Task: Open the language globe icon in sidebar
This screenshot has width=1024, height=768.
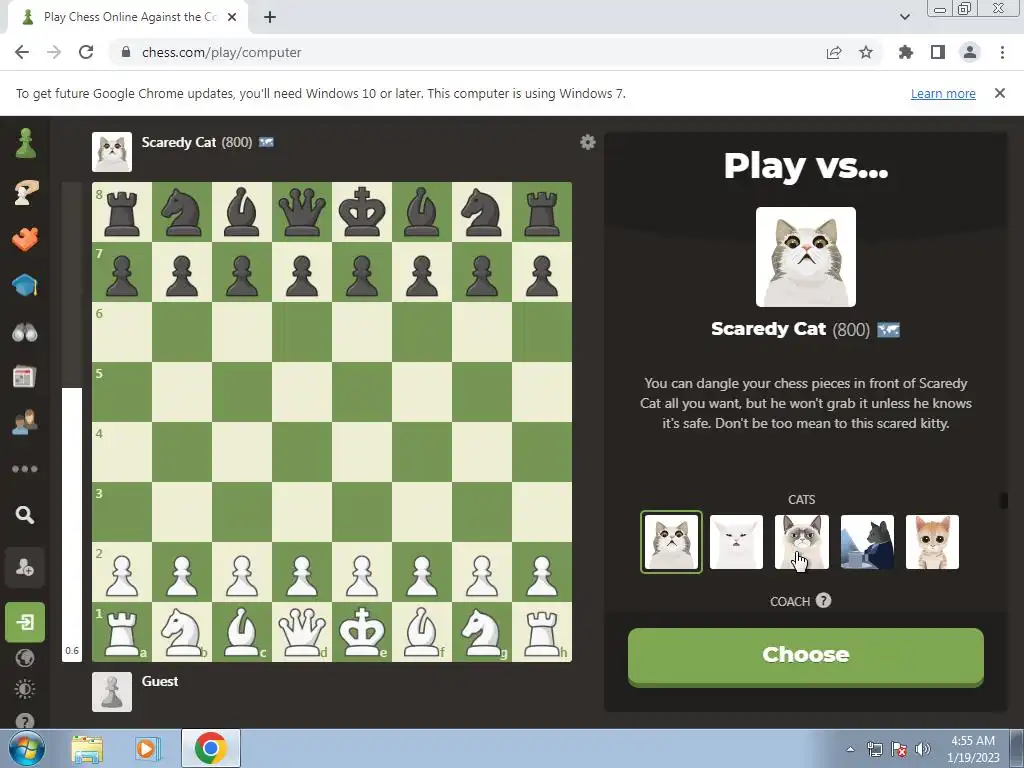Action: pos(25,658)
